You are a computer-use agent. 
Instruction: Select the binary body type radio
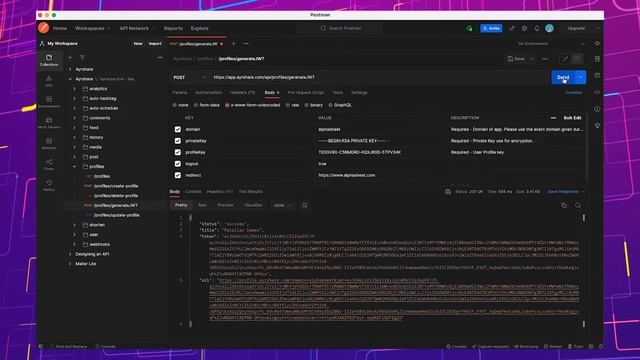coord(307,105)
